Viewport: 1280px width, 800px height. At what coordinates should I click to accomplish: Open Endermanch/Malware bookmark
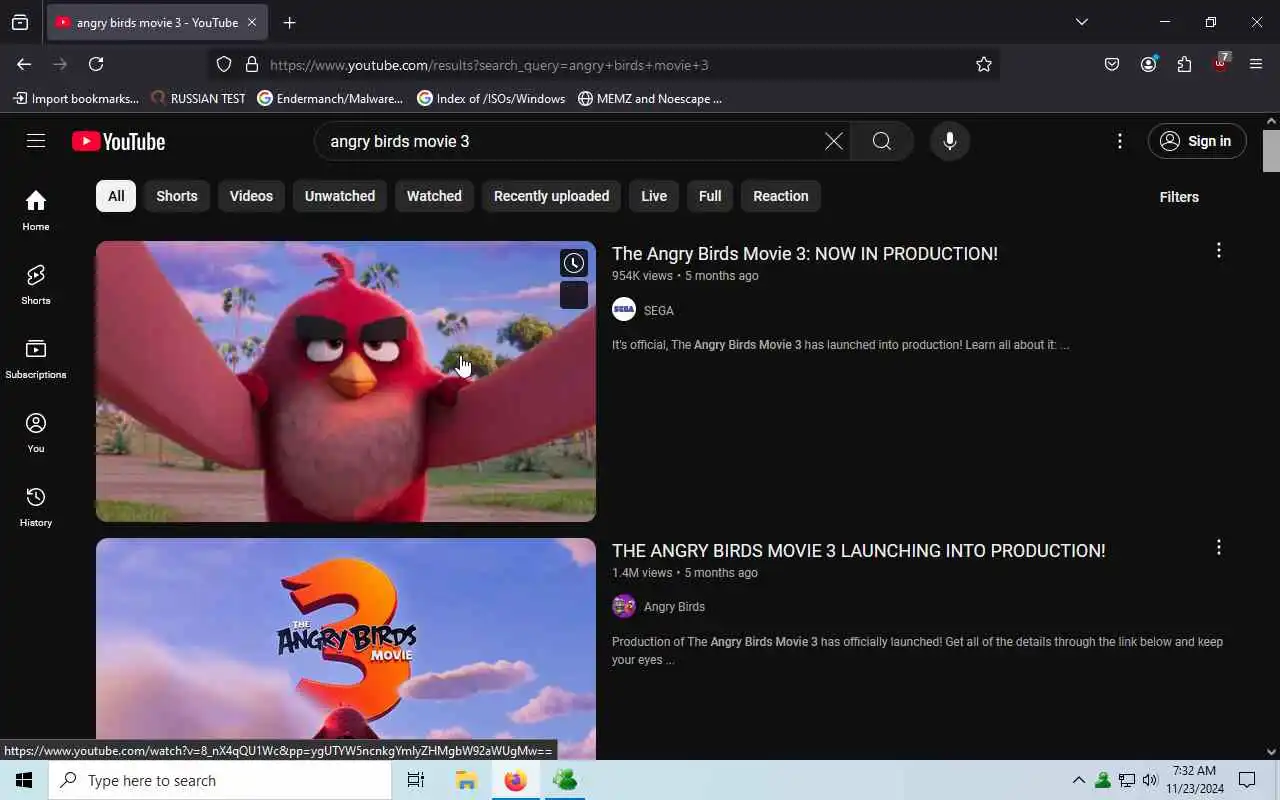coord(330,98)
